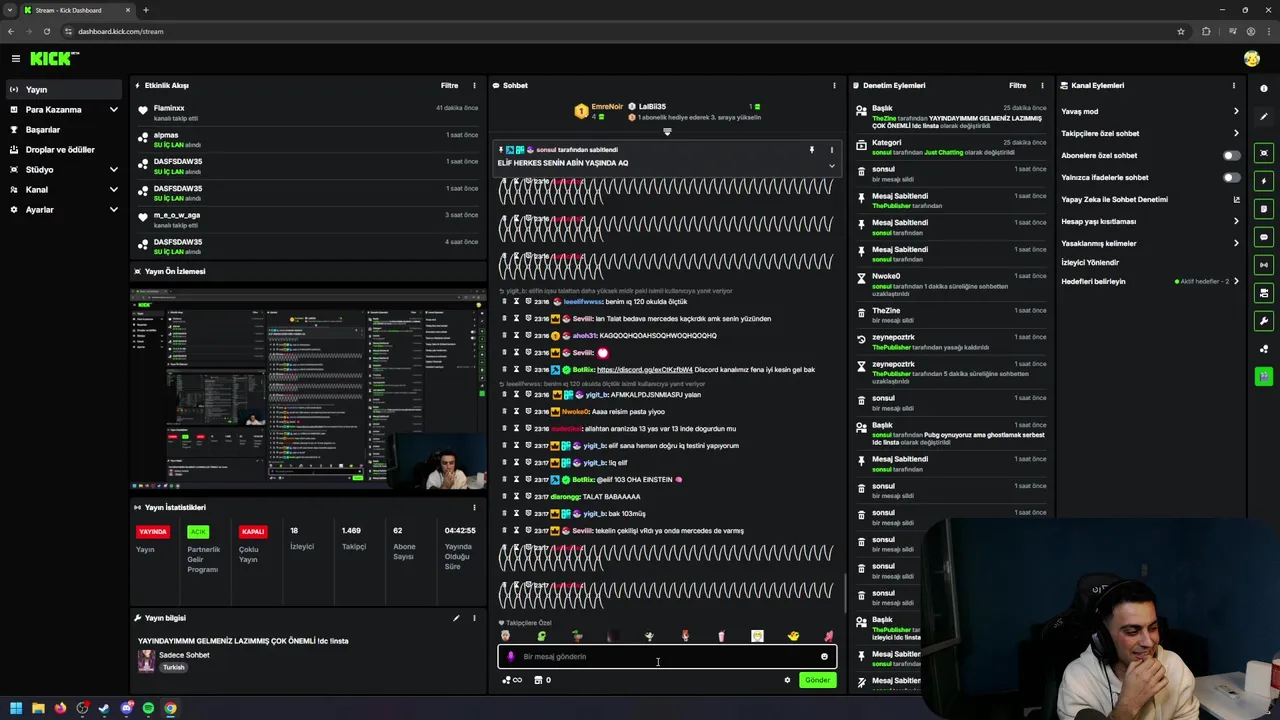Open Yavaş mod settings chevron

1236,112
